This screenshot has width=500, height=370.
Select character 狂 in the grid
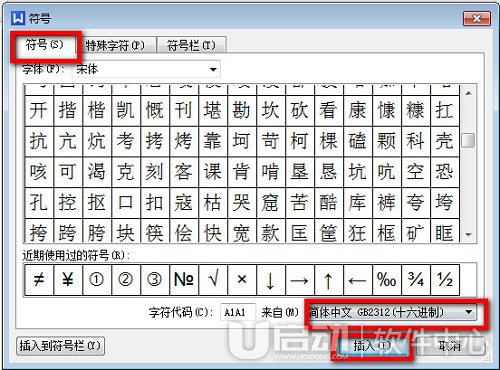(358, 231)
